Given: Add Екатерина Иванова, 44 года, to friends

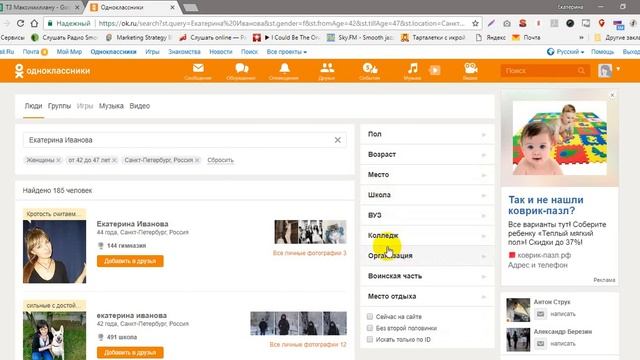Looking at the screenshot, I should (130, 261).
